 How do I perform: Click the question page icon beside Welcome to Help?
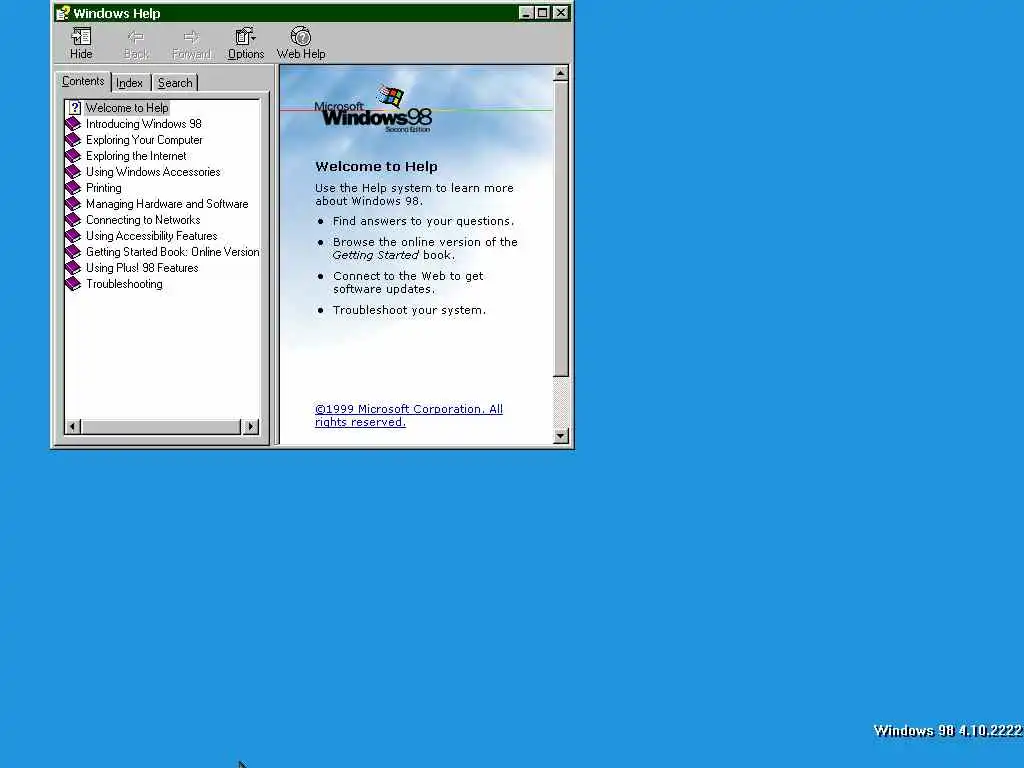pyautogui.click(x=74, y=108)
